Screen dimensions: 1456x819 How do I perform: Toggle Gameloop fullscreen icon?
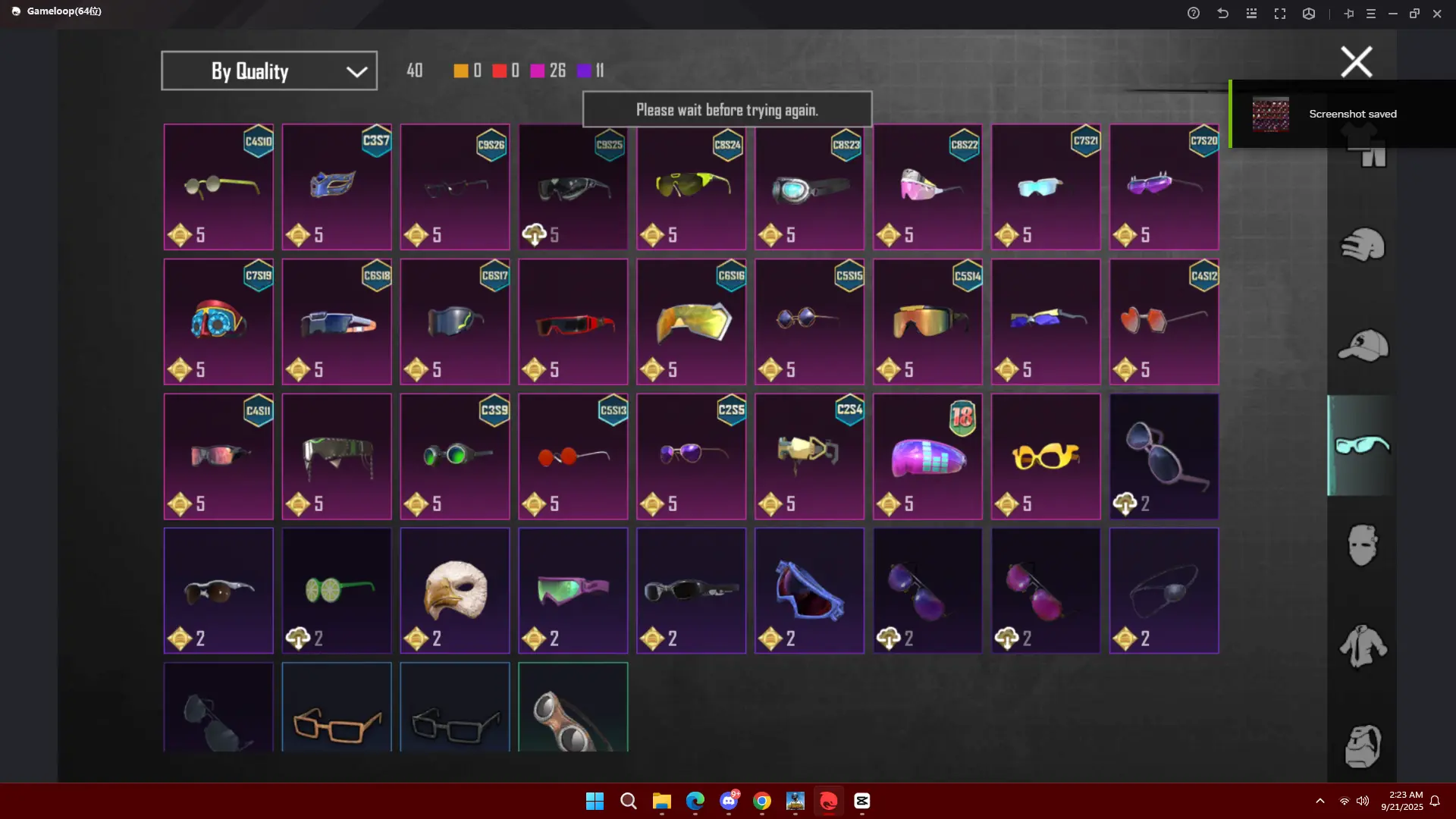click(x=1280, y=14)
